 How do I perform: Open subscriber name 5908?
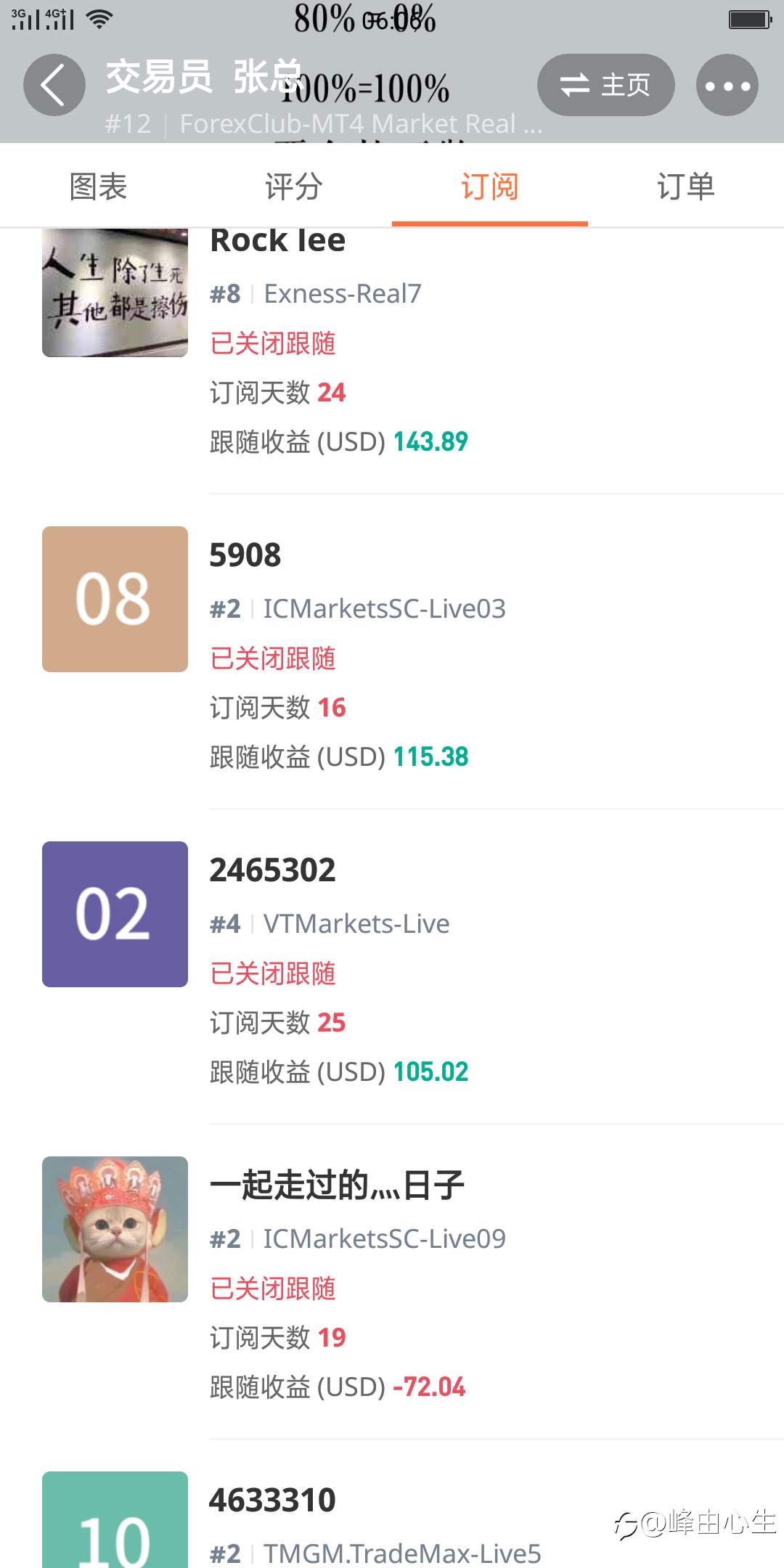[245, 555]
